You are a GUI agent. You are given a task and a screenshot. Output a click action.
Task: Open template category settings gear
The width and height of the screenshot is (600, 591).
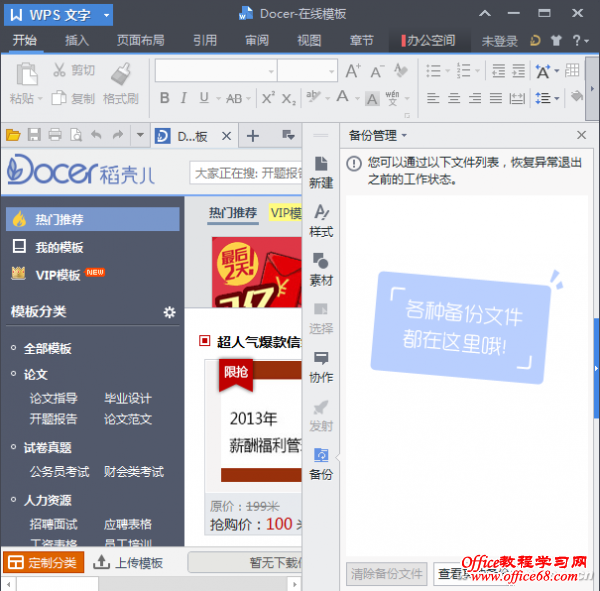click(x=169, y=312)
